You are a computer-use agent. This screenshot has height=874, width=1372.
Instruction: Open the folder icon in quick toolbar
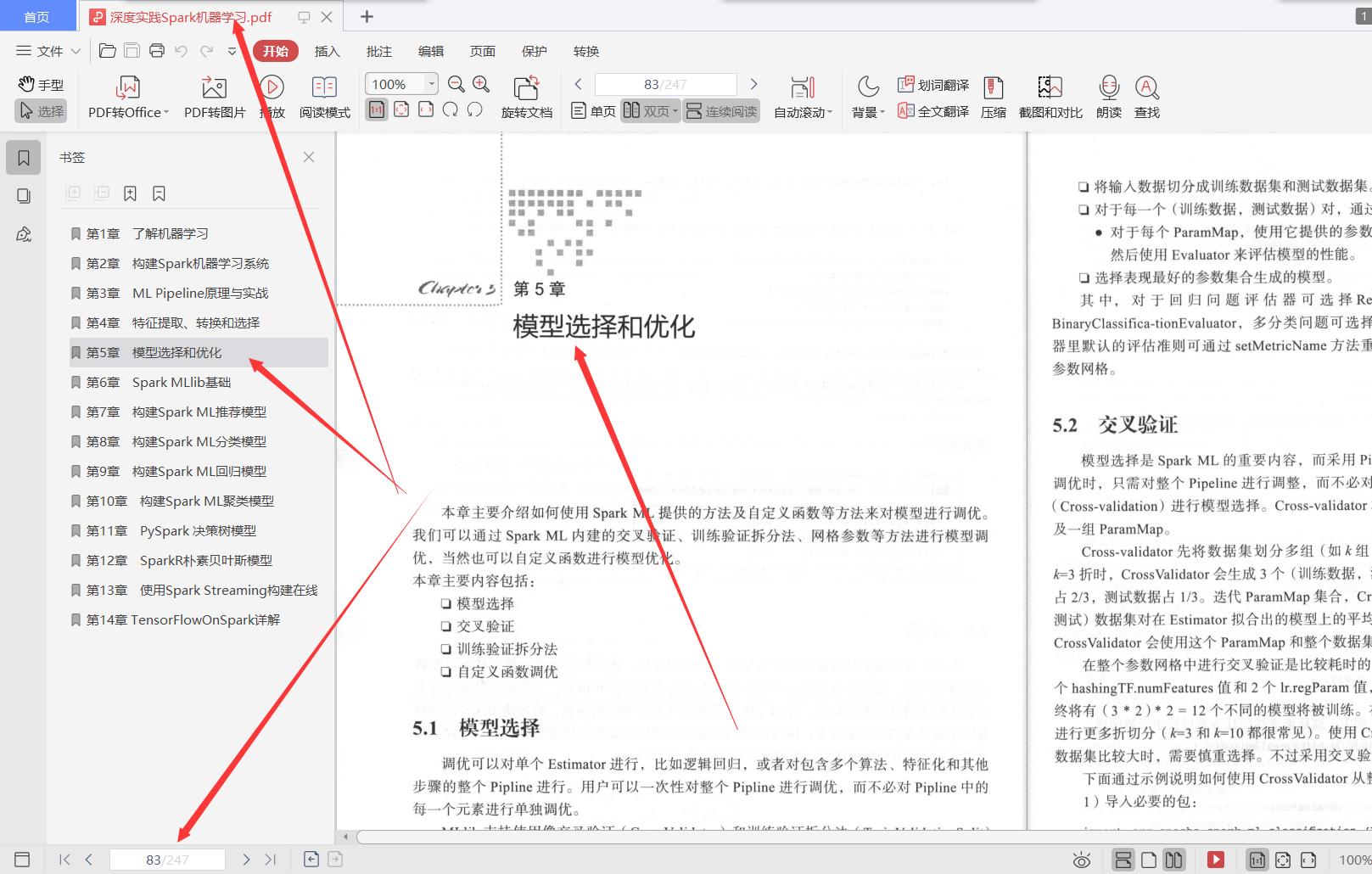tap(107, 51)
